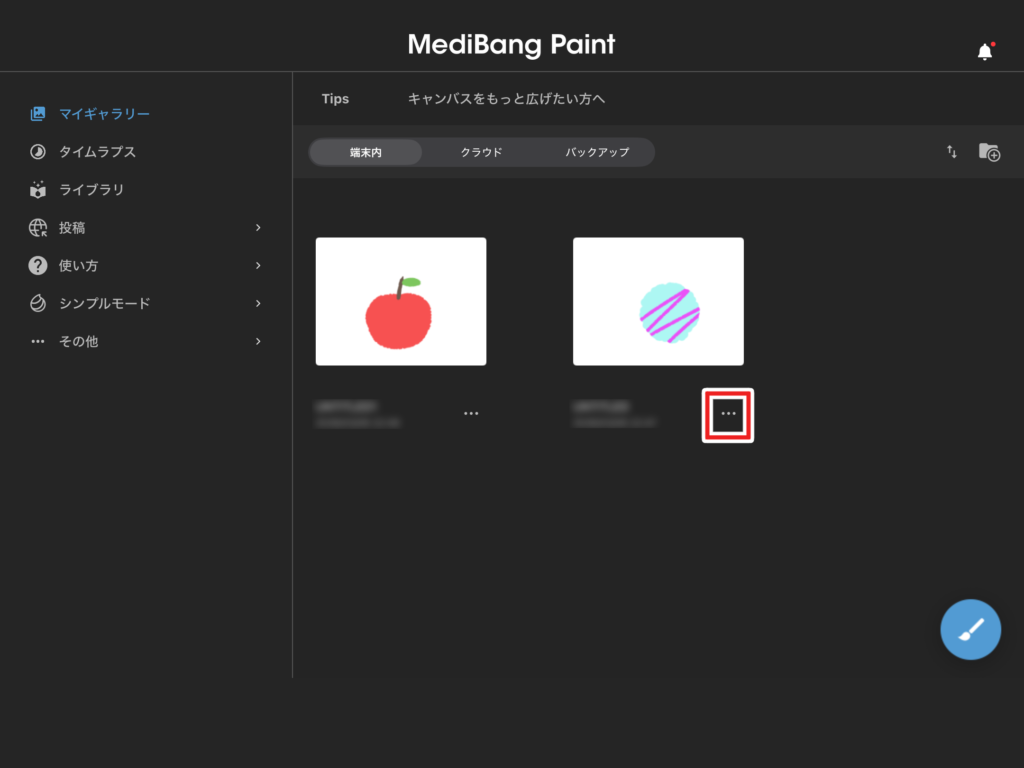Expand the その他 submenu chevron

tap(258, 341)
